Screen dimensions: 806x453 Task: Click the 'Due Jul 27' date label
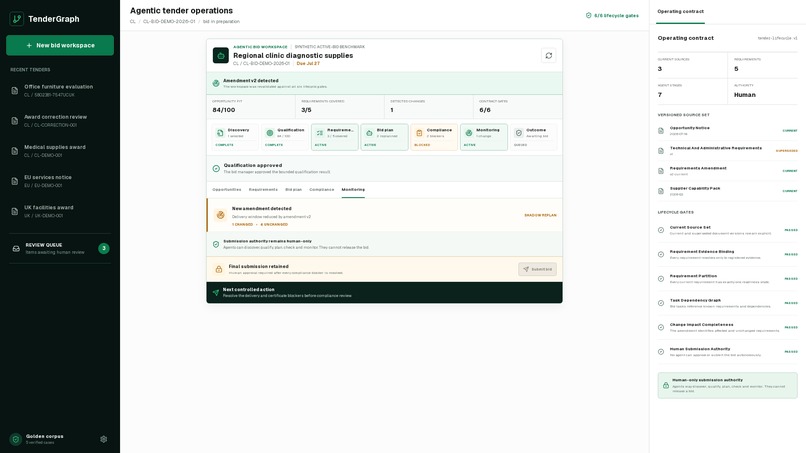(x=308, y=64)
